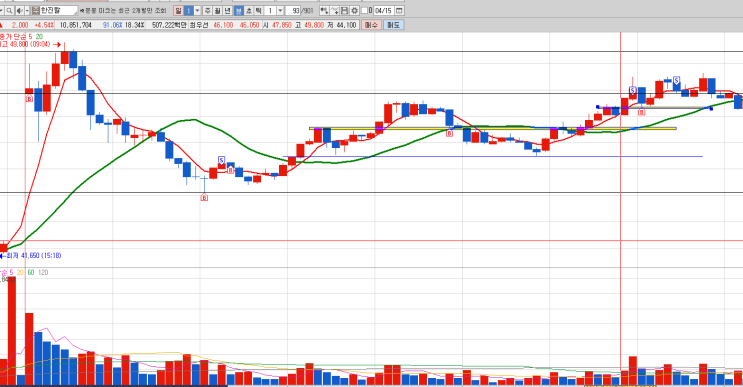Image resolution: width=743 pixels, height=387 pixels.
Task: Open the leftmost toolbar dropdown arrow
Action: click(x=2, y=10)
